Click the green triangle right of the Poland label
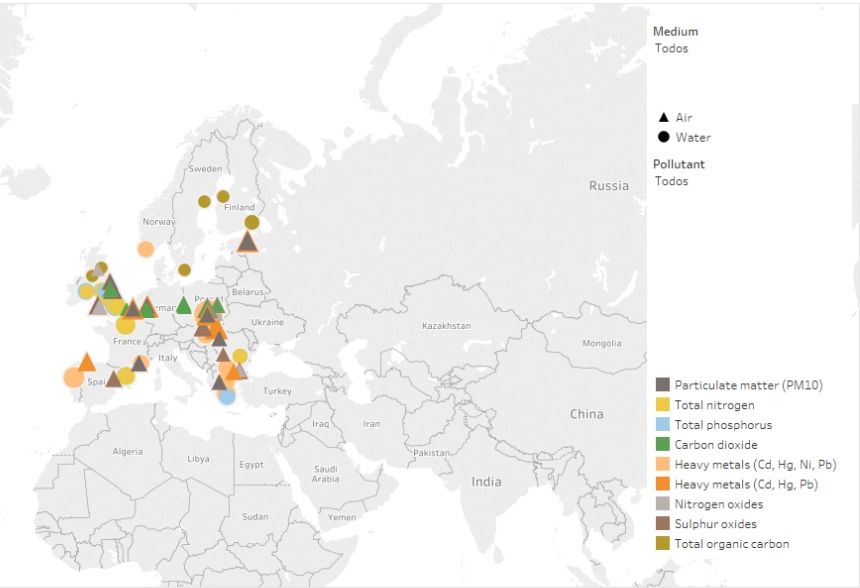 click(x=218, y=305)
